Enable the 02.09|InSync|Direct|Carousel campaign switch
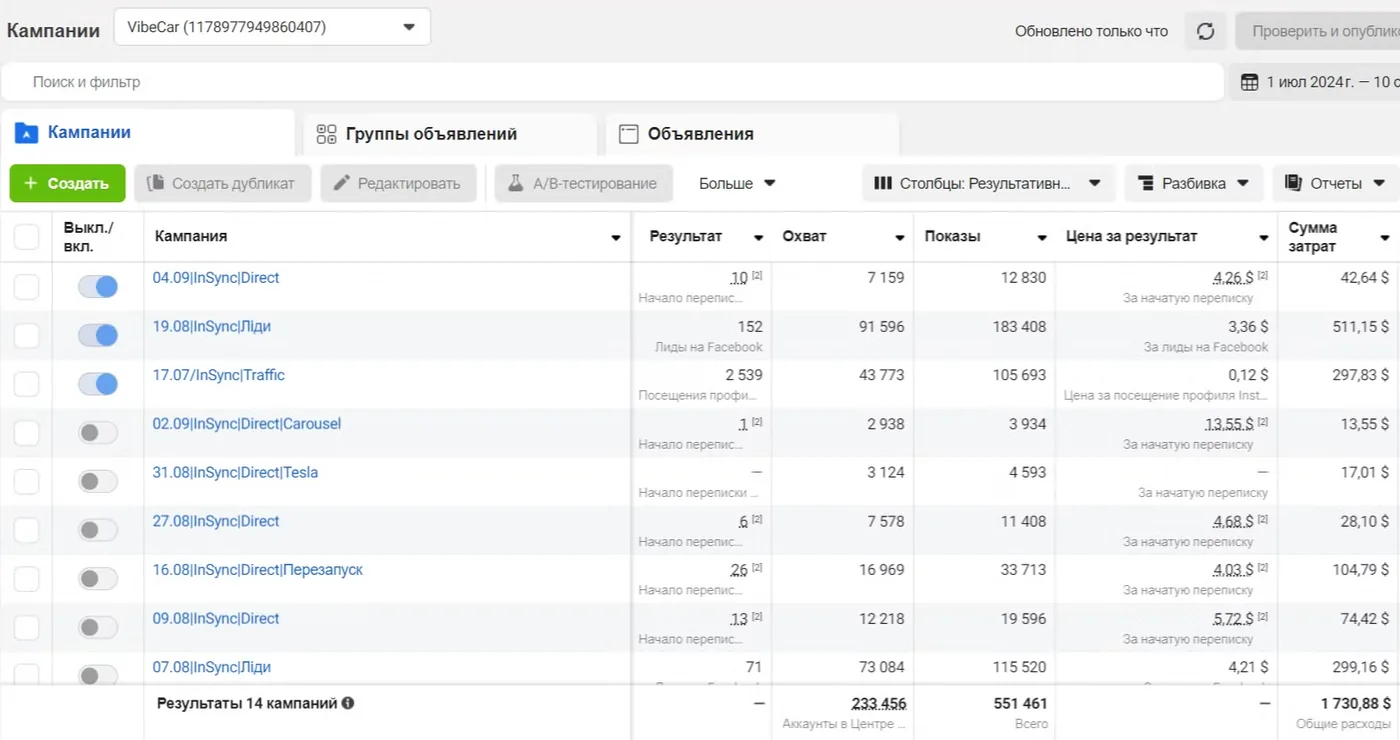 [98, 433]
